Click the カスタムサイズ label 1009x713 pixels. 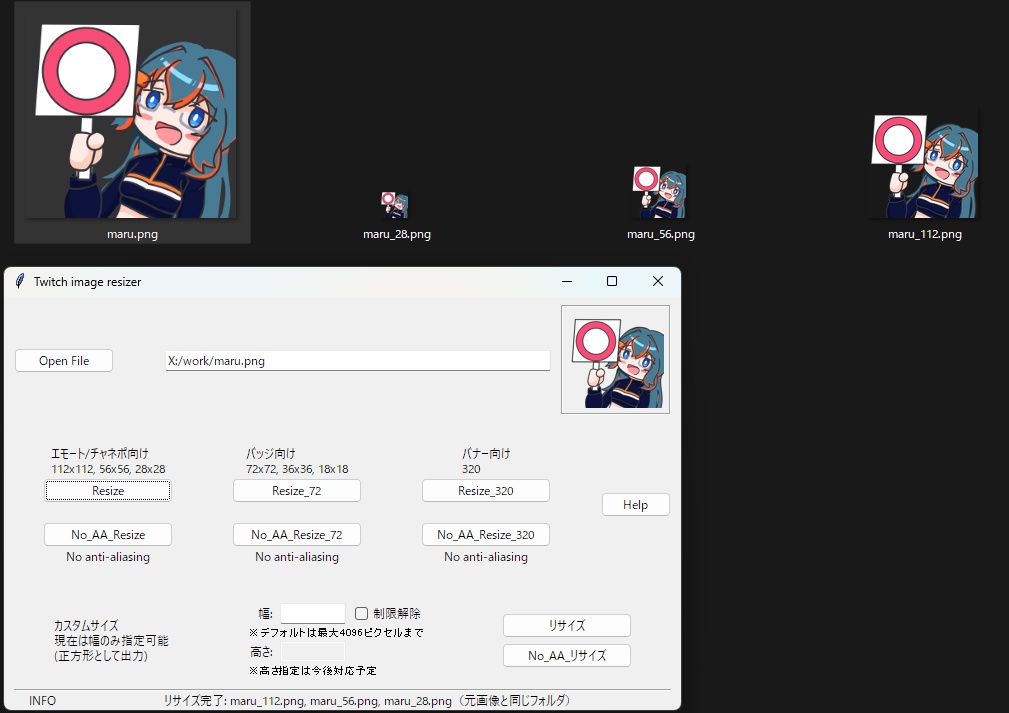86,625
